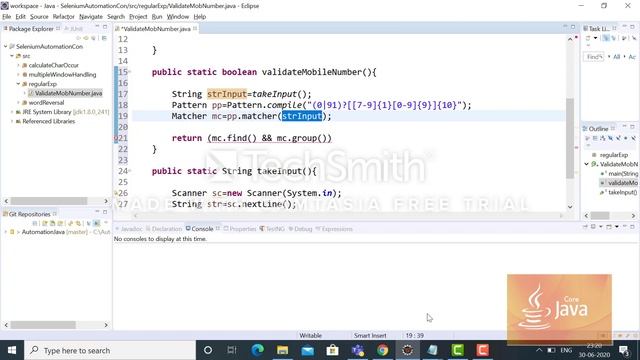Open the Source menu
Viewport: 640px width, 360px height.
point(39,17)
